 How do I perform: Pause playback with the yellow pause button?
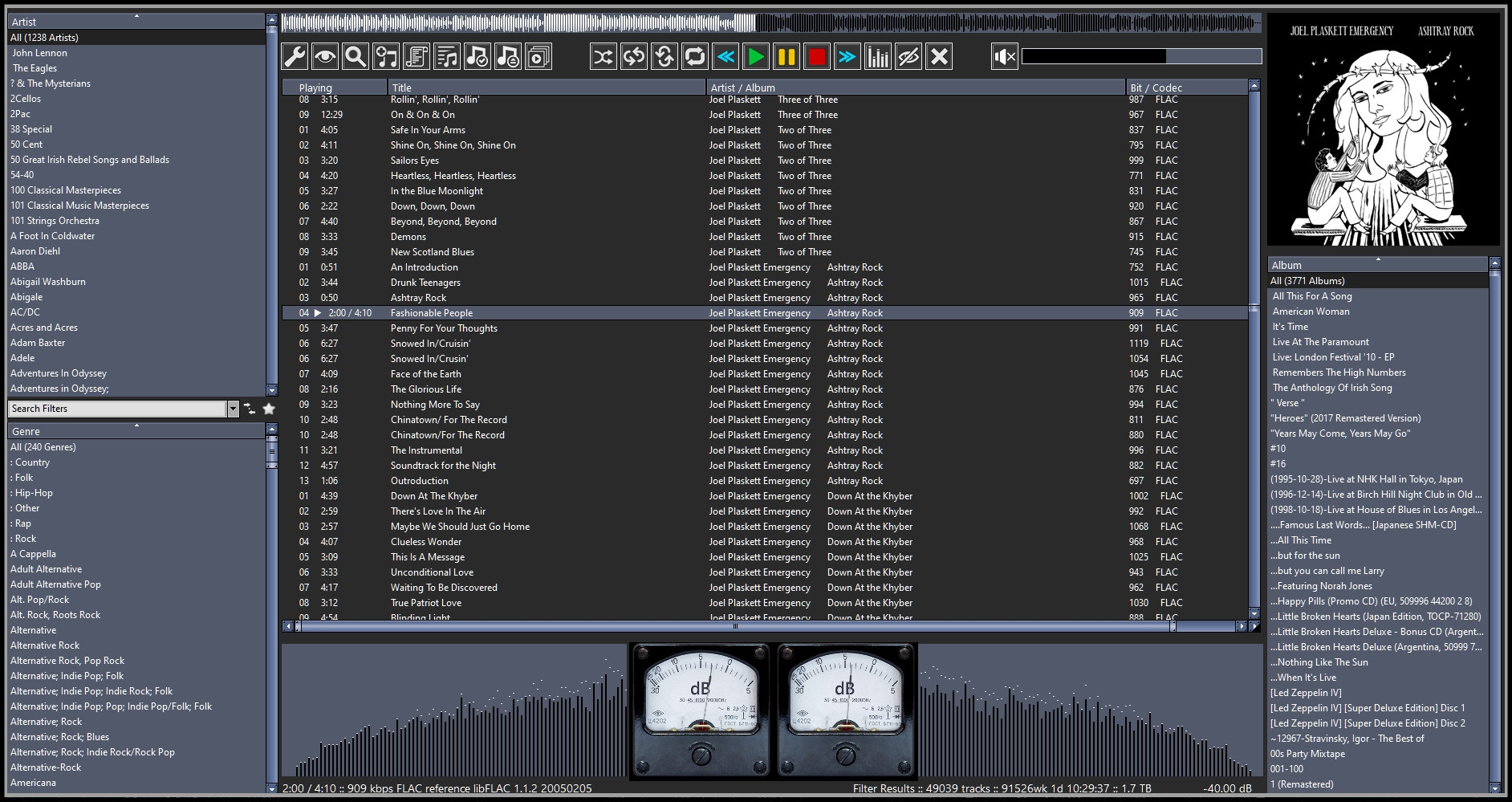(786, 56)
